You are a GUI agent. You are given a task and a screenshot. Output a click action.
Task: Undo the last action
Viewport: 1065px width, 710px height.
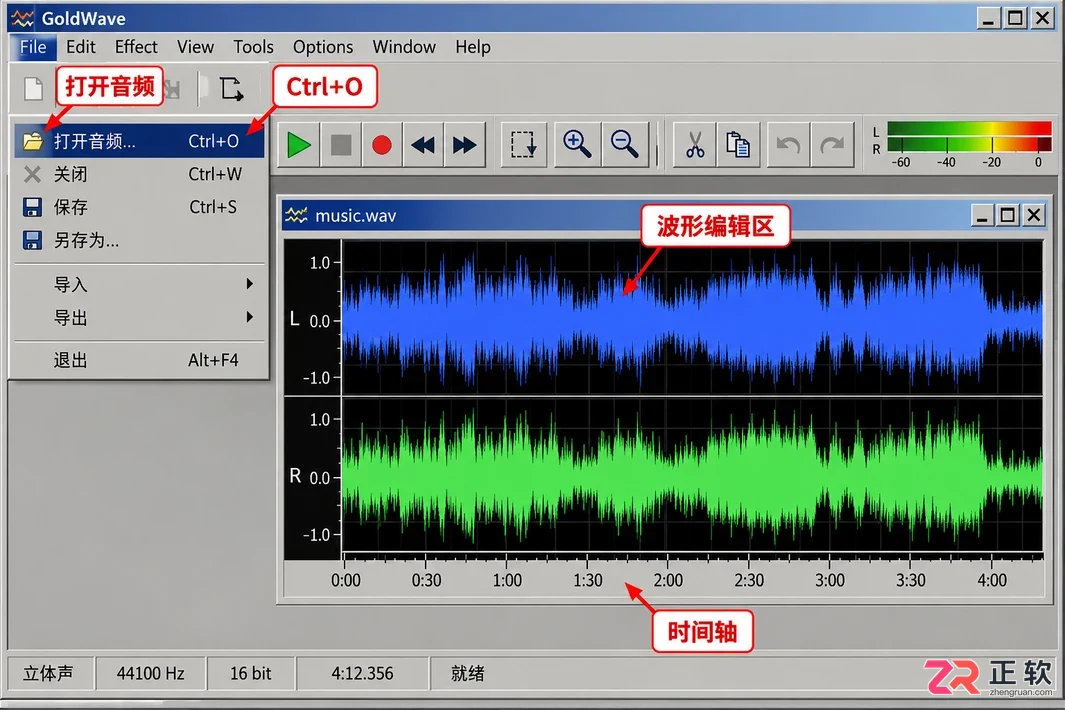(788, 144)
